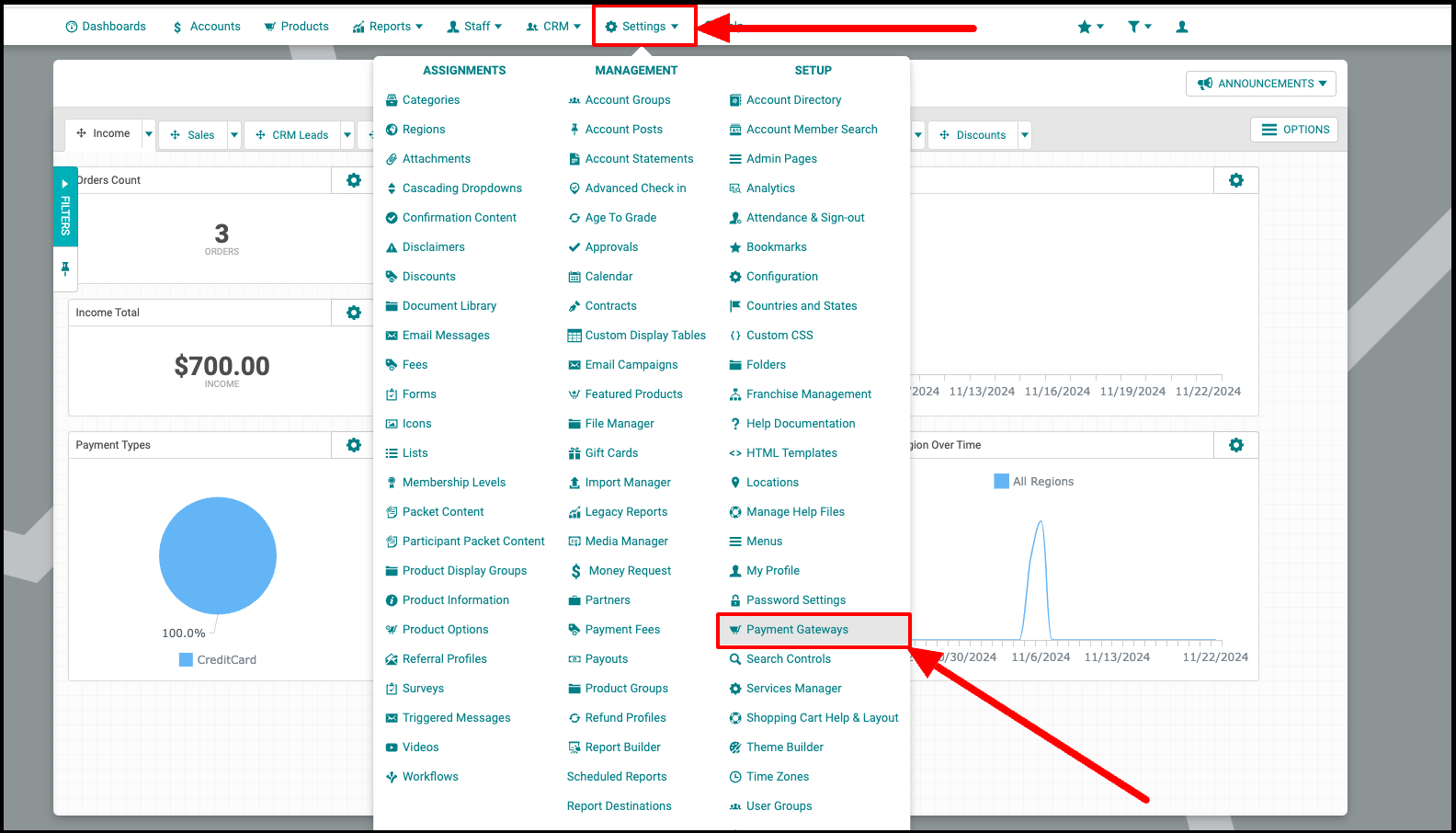Open the Announcements dropdown button
Image resolution: width=1456 pixels, height=833 pixels.
pos(1261,84)
